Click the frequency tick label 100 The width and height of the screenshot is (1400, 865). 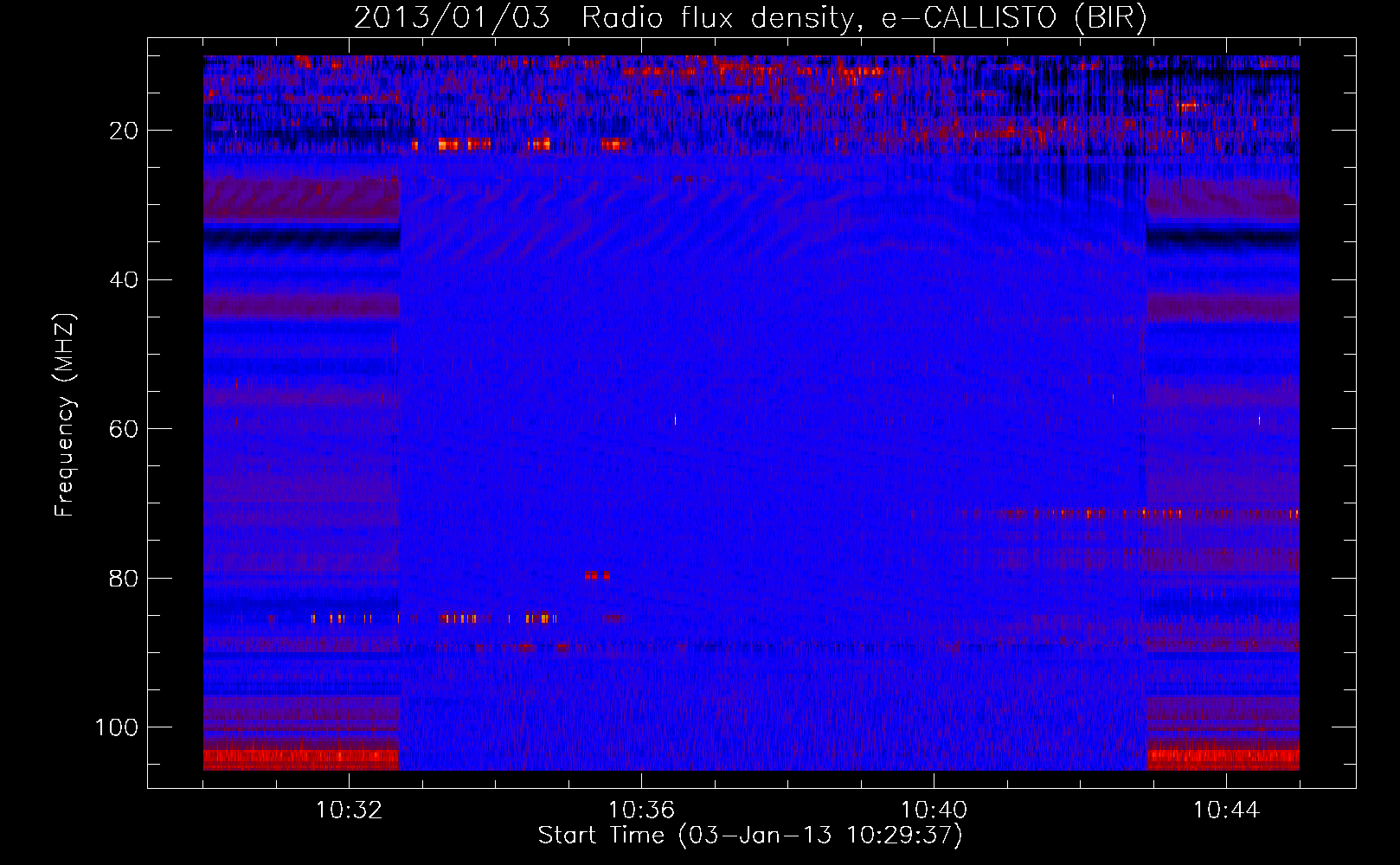(x=117, y=727)
